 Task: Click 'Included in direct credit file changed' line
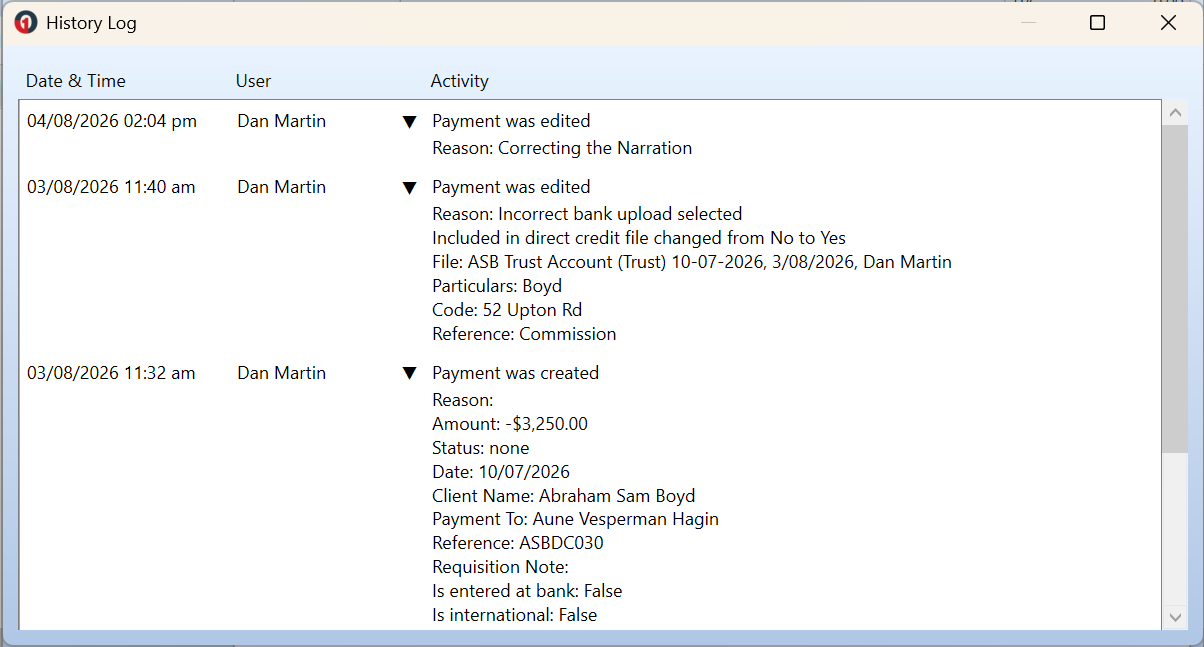tap(639, 238)
